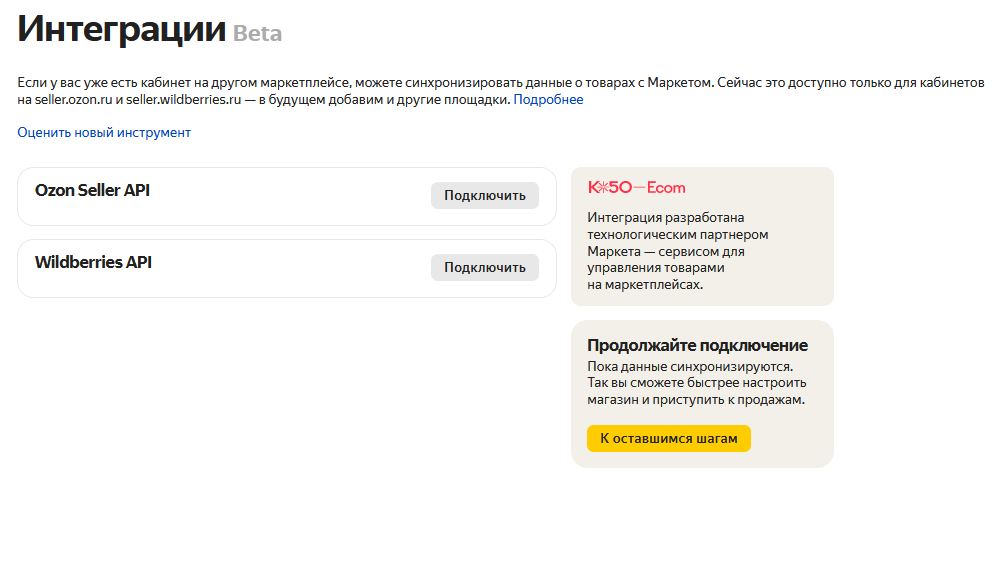992x579 pixels.
Task: Select the Wildberries API title
Action: 93,263
